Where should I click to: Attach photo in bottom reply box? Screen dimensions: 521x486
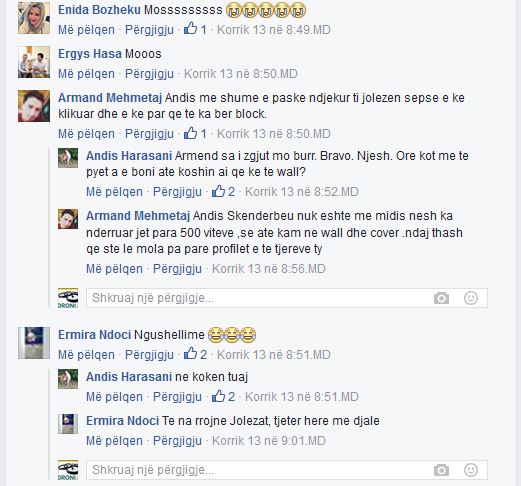point(441,470)
